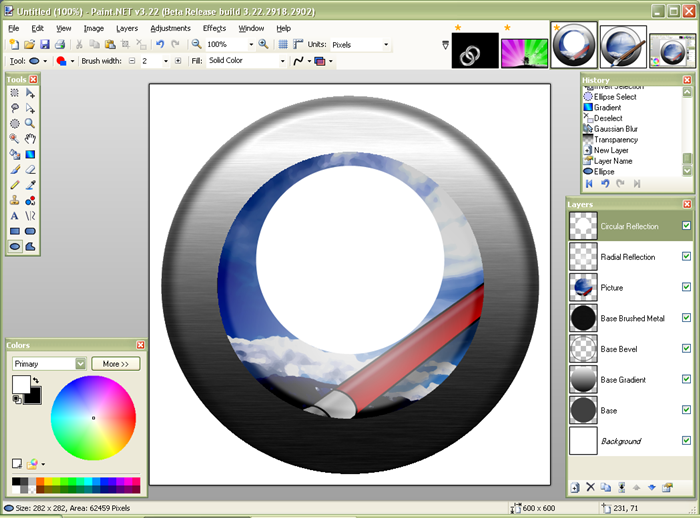The width and height of the screenshot is (700, 518).
Task: Open the Effects menu
Action: pos(214,28)
